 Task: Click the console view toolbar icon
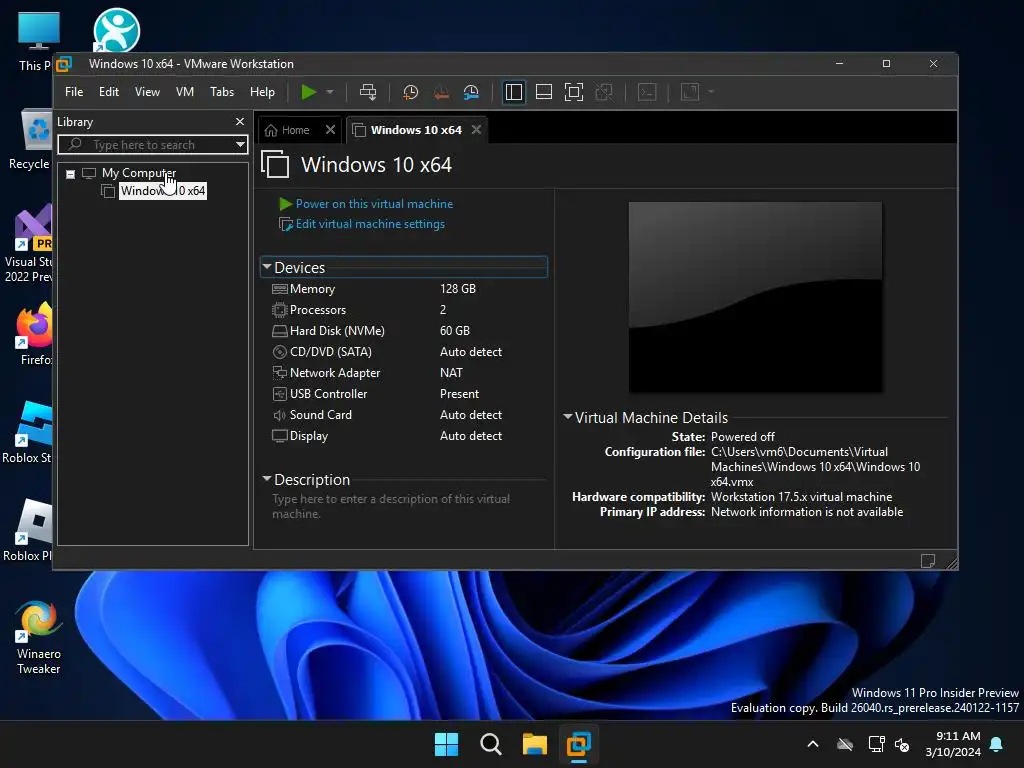(647, 92)
